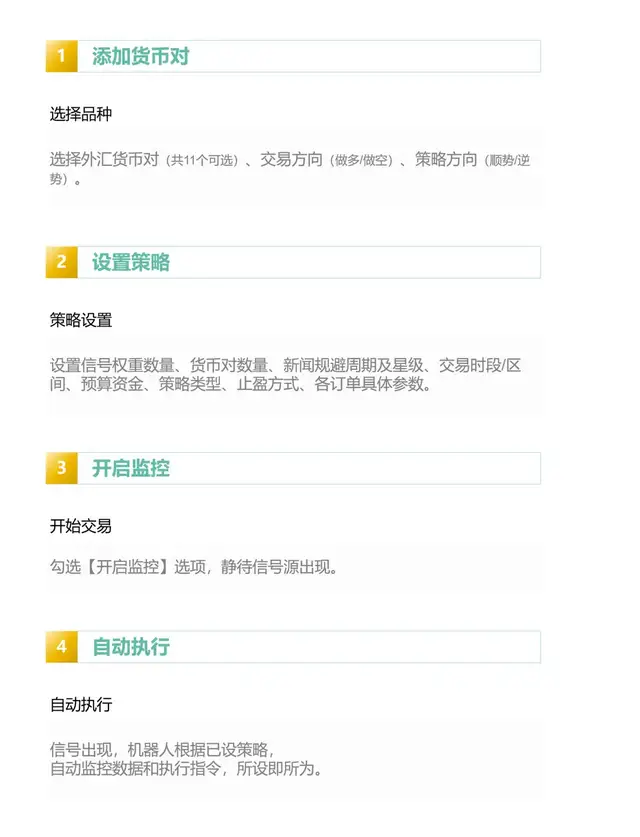The image size is (640, 837).
Task: Click the 信号出现 text in step four
Action: tap(81, 749)
